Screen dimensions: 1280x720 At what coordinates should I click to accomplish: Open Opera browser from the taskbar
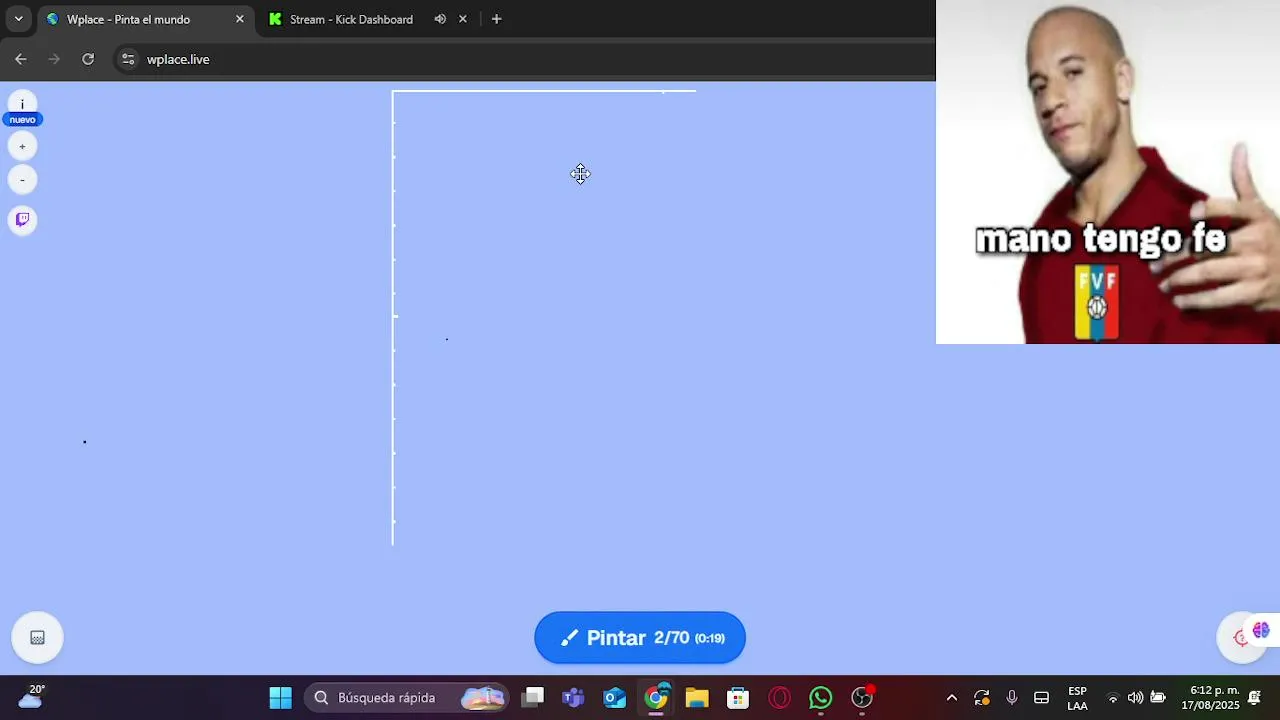(x=779, y=698)
